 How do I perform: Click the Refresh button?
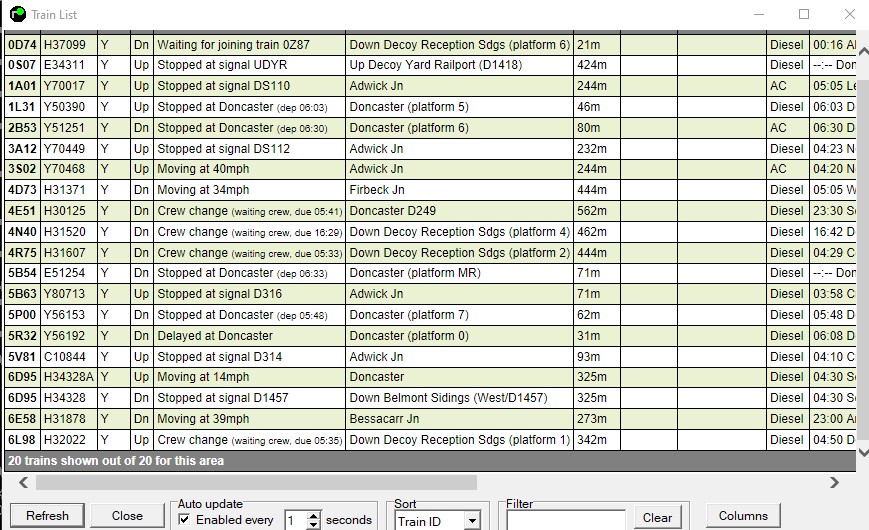47,516
